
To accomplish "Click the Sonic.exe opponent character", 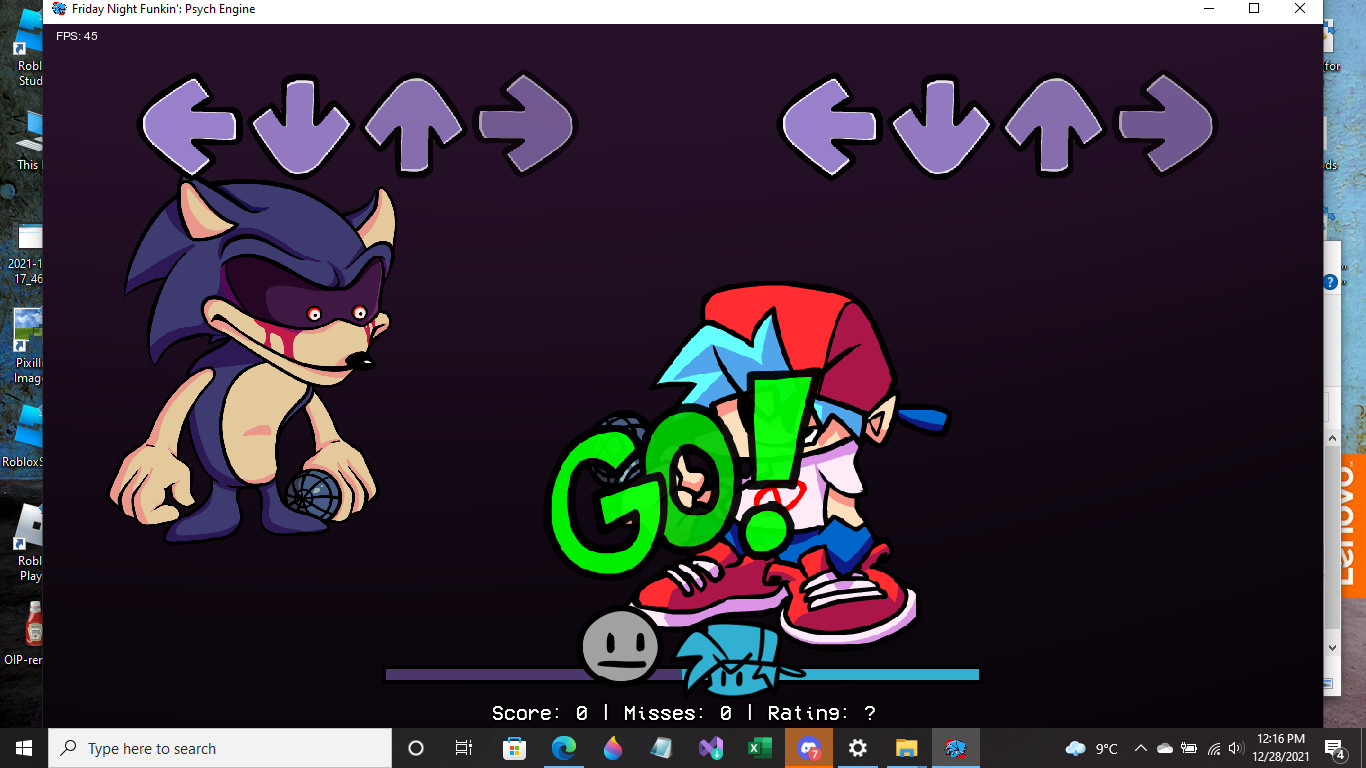I will click(255, 360).
